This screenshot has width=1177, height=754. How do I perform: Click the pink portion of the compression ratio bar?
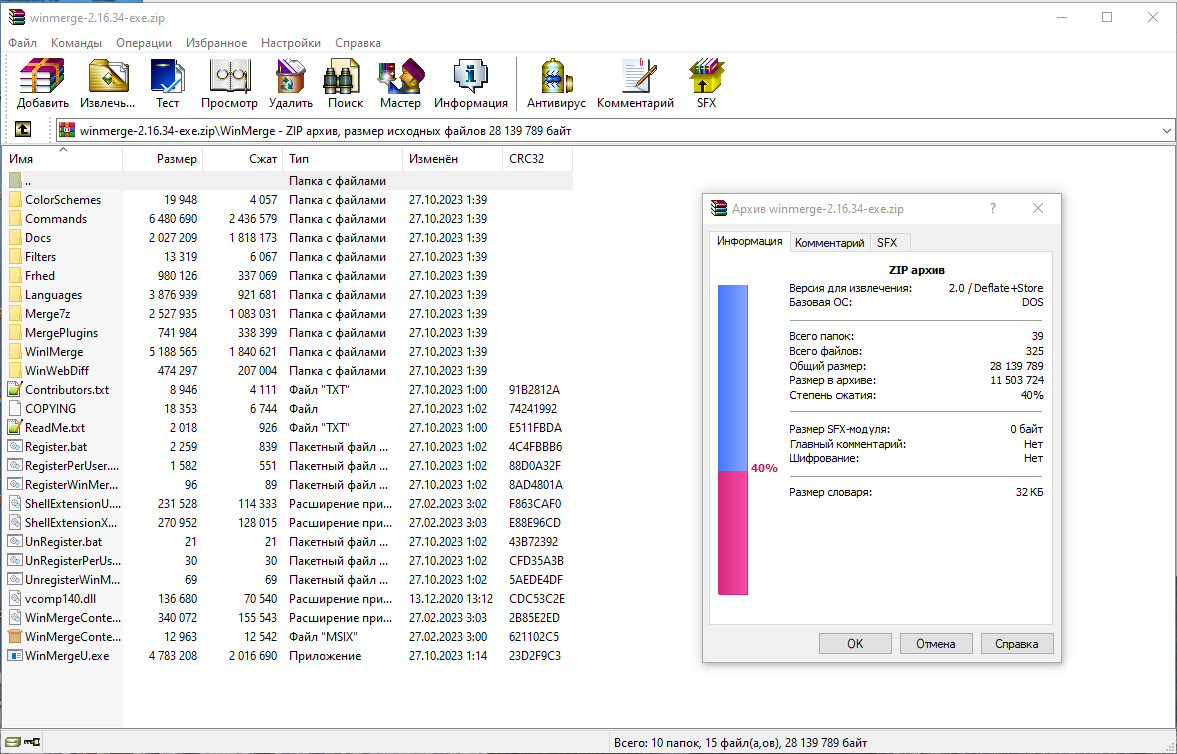point(733,532)
